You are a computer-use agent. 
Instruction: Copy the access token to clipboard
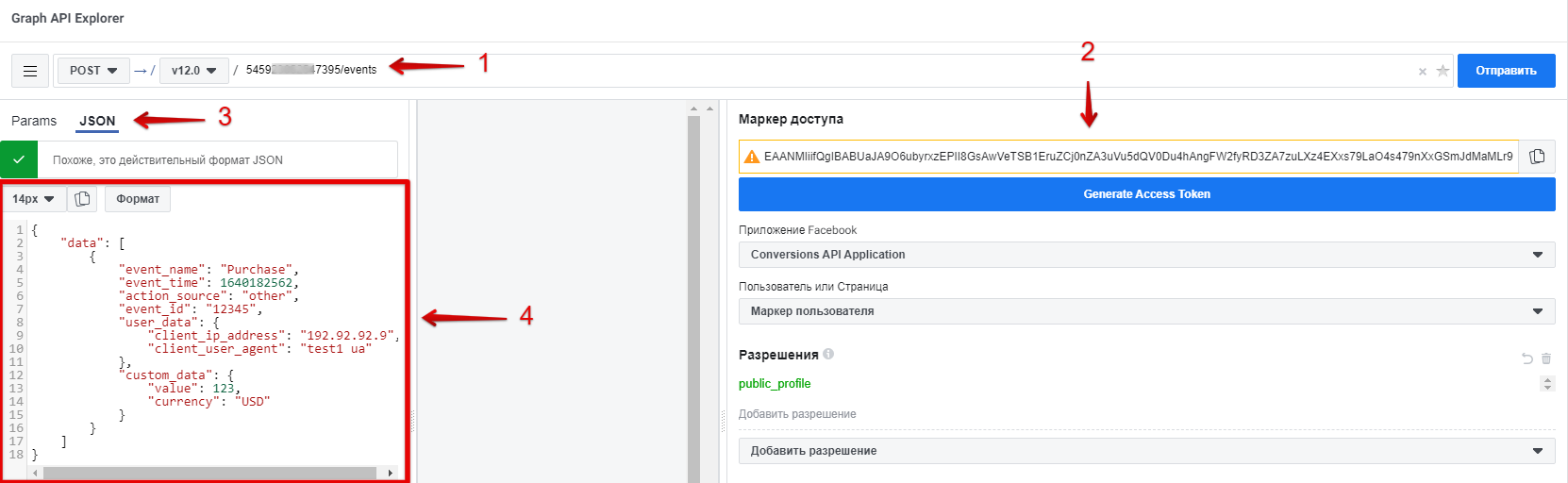[1537, 157]
